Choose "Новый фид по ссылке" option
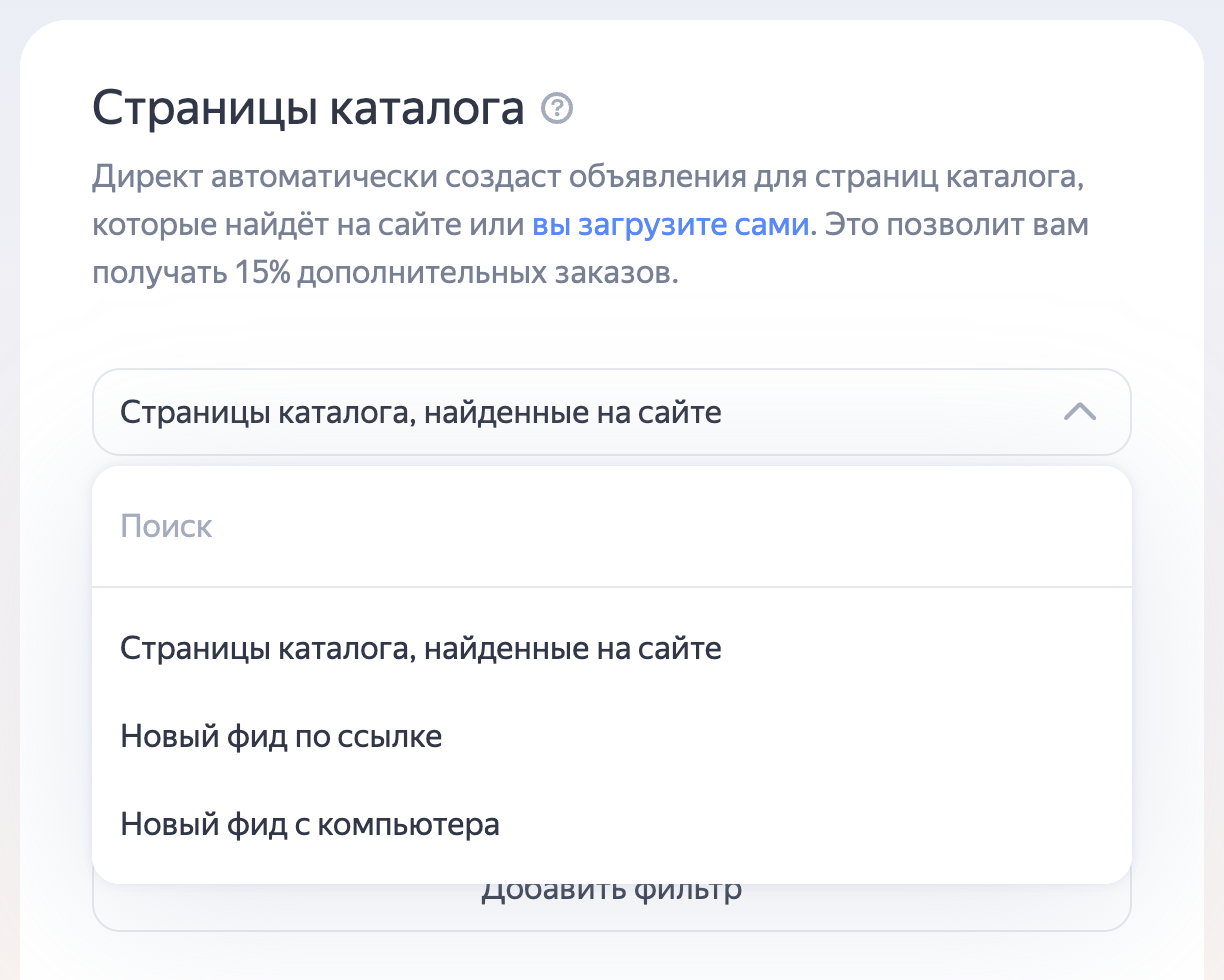 (x=281, y=737)
